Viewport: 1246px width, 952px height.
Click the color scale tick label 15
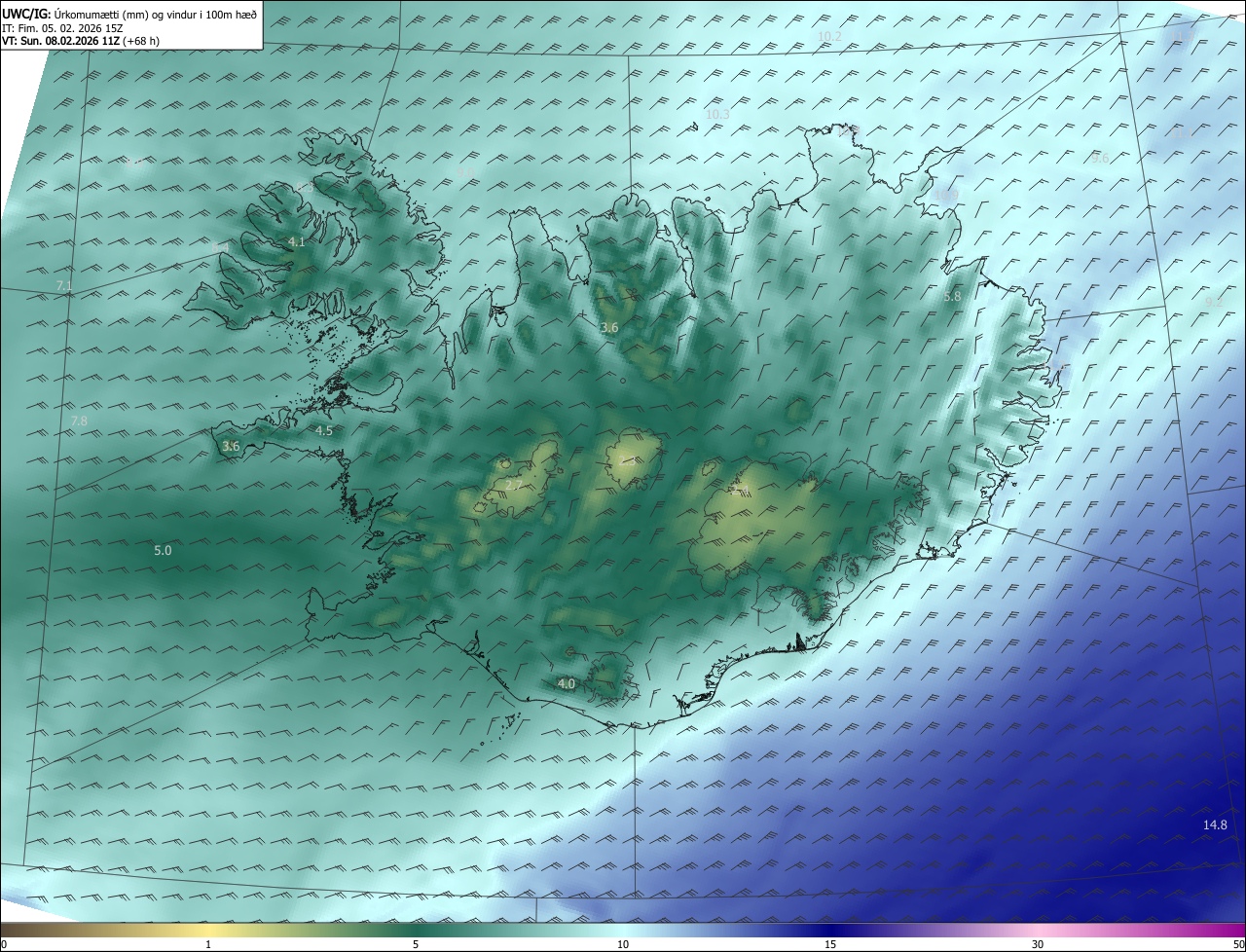click(x=830, y=944)
